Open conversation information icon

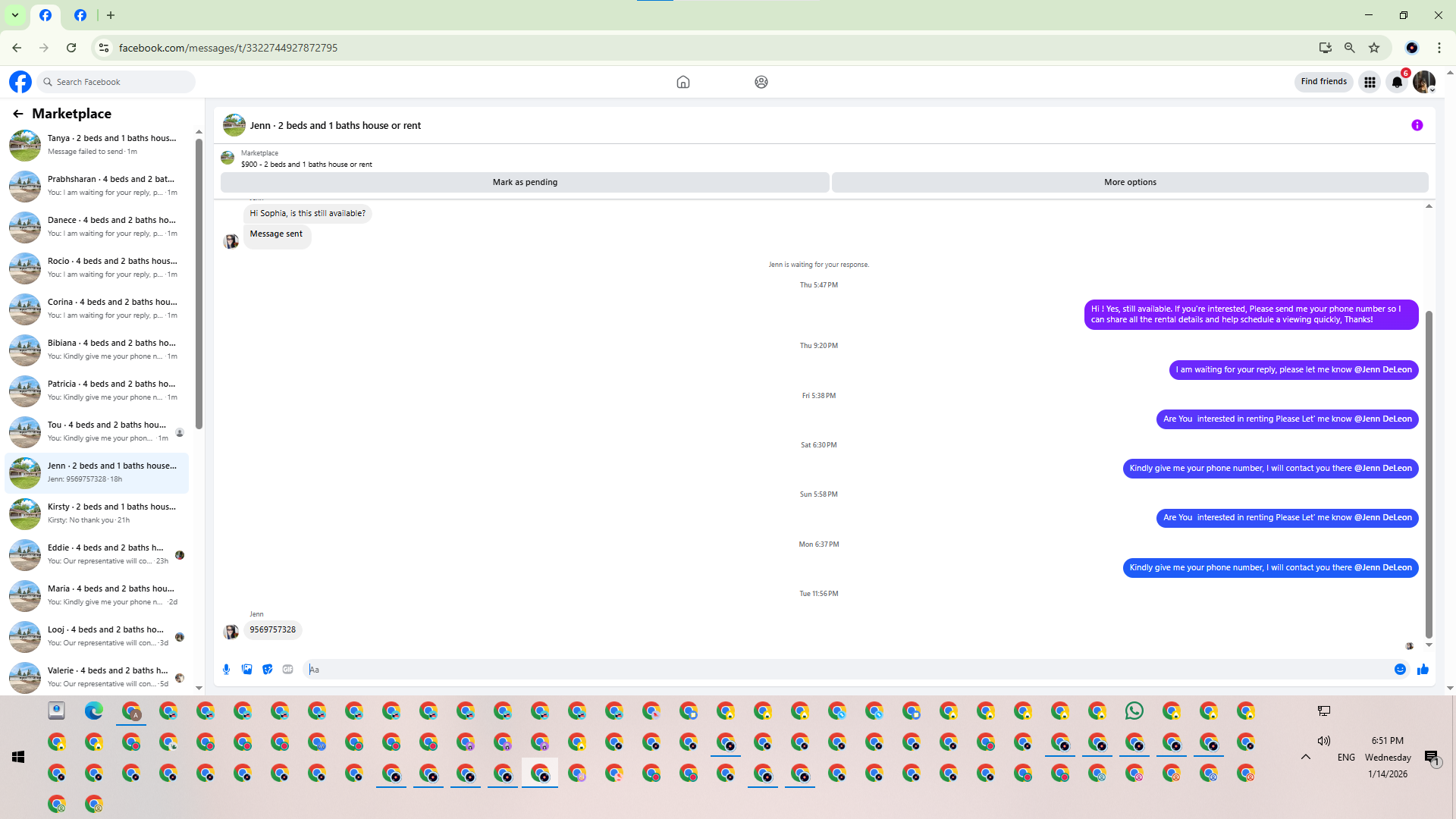1417,126
